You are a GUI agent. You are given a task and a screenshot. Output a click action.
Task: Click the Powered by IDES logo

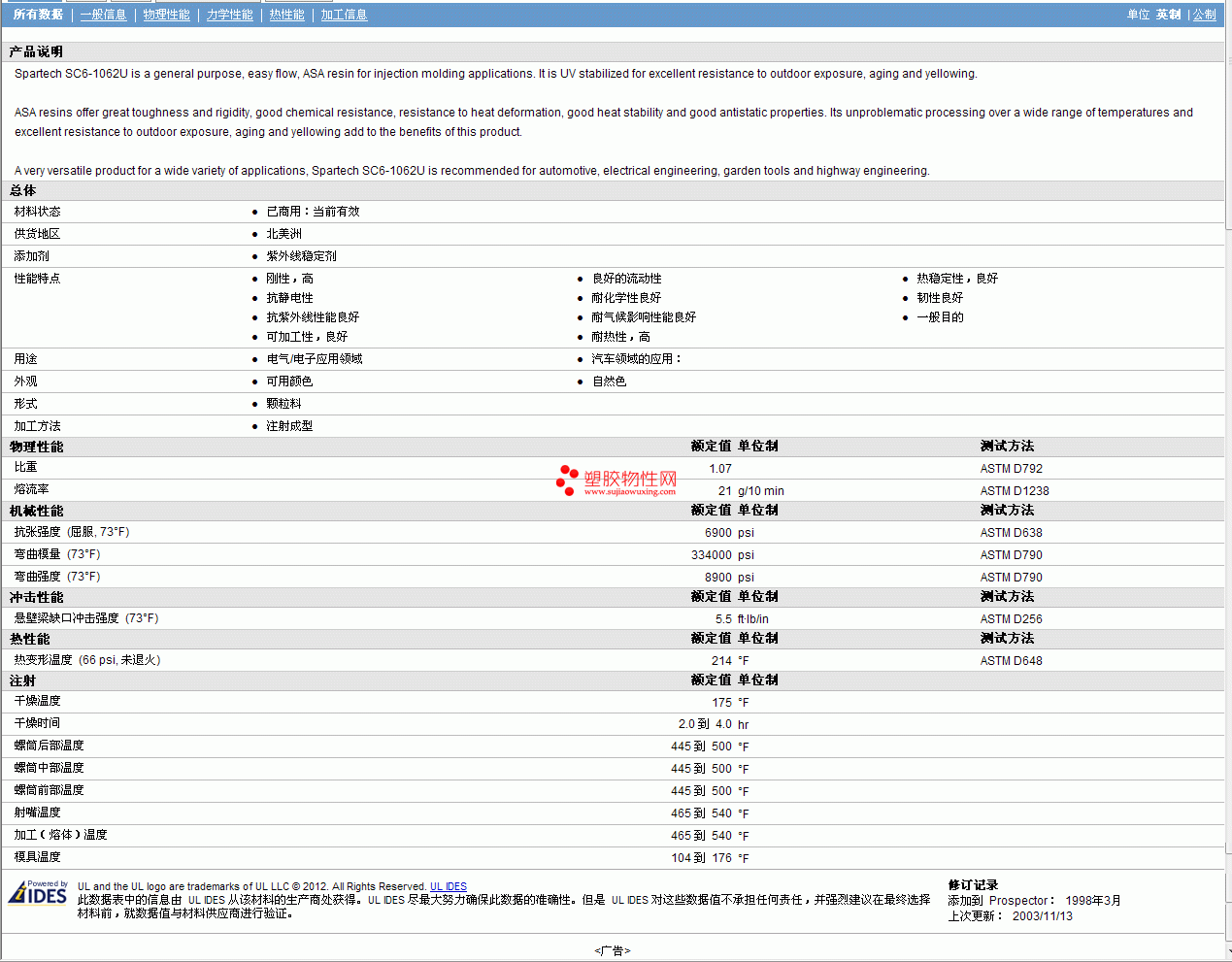[x=38, y=892]
